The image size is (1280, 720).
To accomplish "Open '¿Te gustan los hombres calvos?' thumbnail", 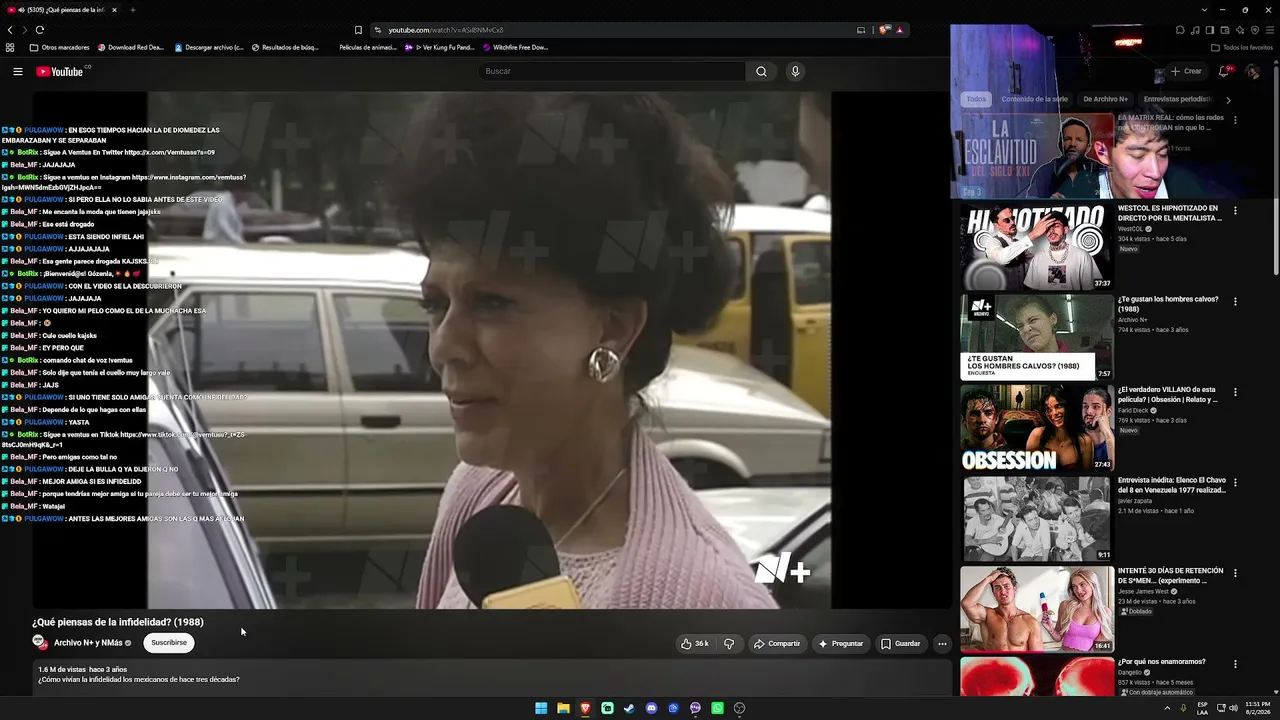I will click(1037, 337).
